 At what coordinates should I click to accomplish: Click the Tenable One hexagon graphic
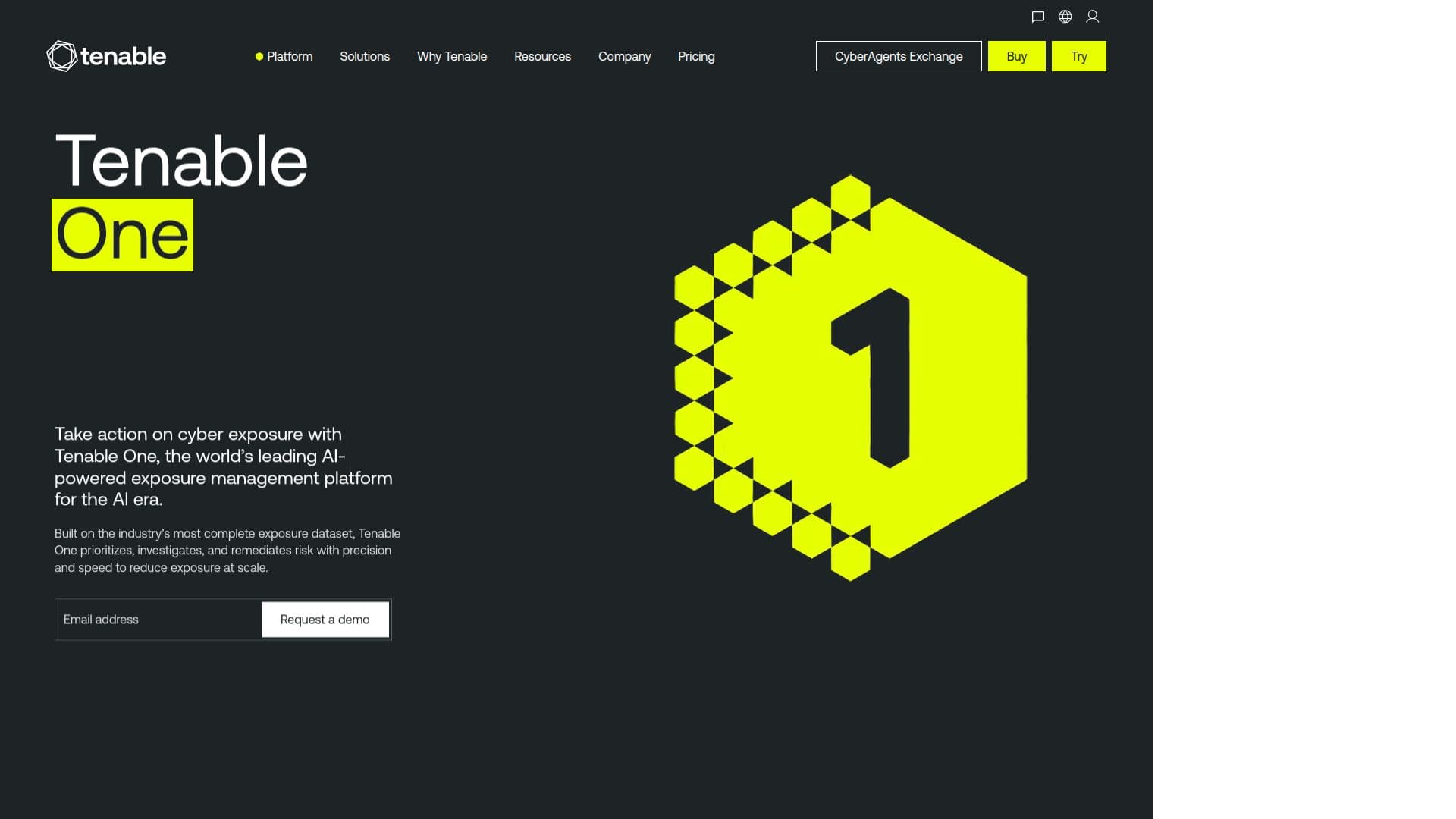(850, 378)
